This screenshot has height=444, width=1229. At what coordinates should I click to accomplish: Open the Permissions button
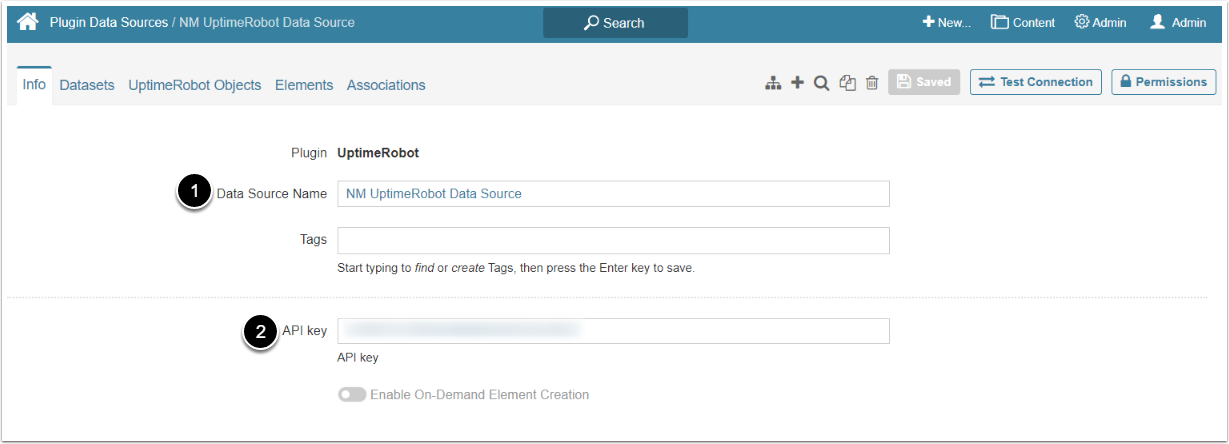1163,82
